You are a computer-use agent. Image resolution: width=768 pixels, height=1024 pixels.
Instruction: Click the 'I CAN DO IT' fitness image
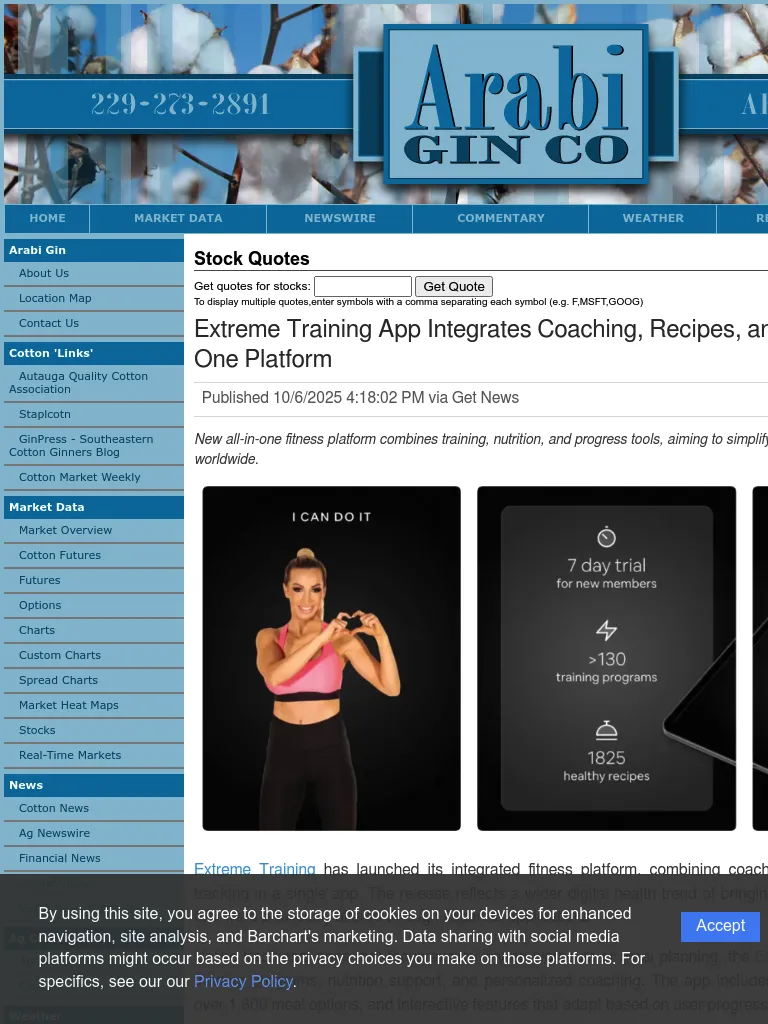[331, 658]
